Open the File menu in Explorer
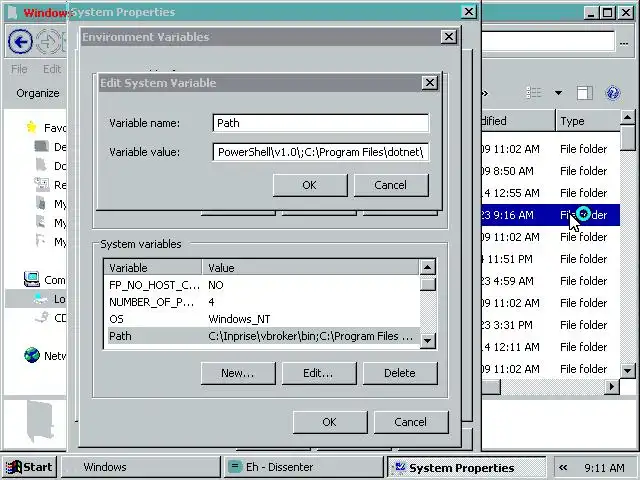This screenshot has height=480, width=640. (x=19, y=69)
